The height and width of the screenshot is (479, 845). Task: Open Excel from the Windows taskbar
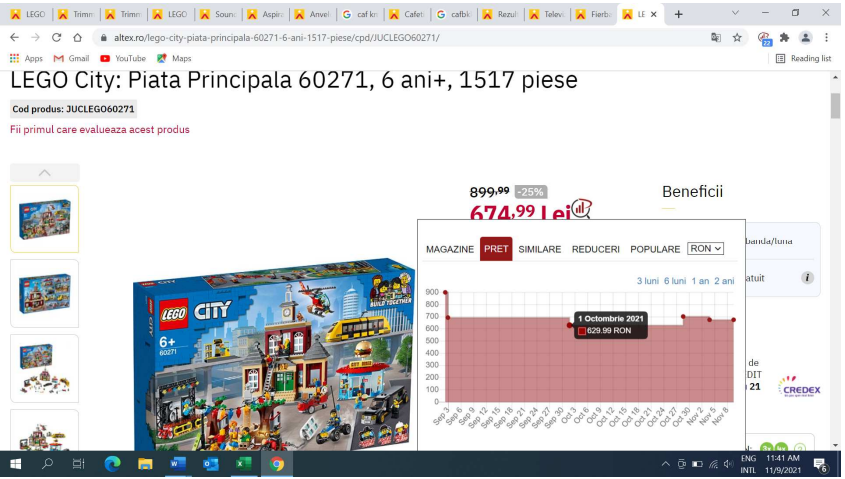pyautogui.click(x=242, y=464)
